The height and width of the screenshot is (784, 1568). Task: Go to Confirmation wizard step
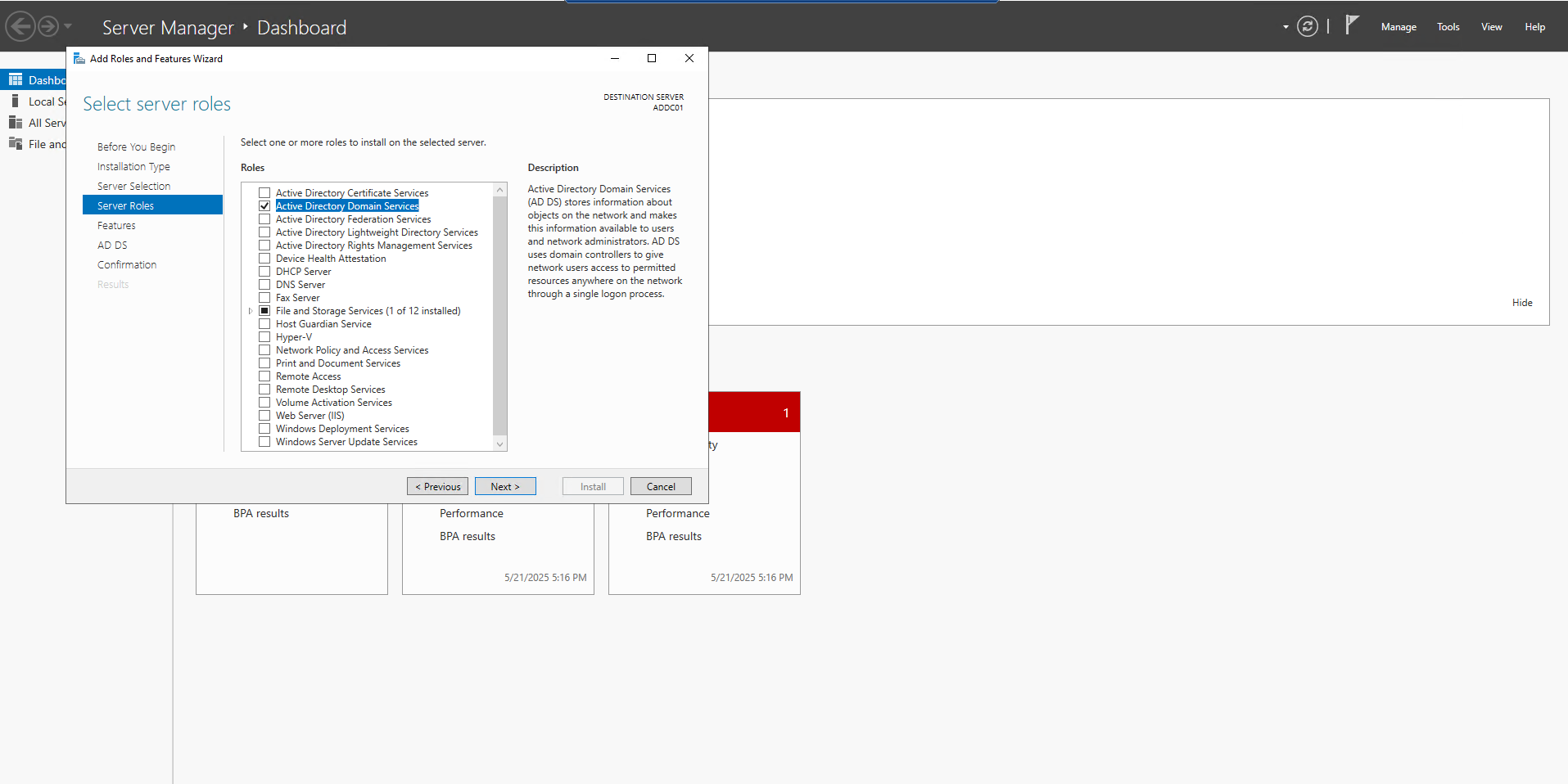point(127,265)
